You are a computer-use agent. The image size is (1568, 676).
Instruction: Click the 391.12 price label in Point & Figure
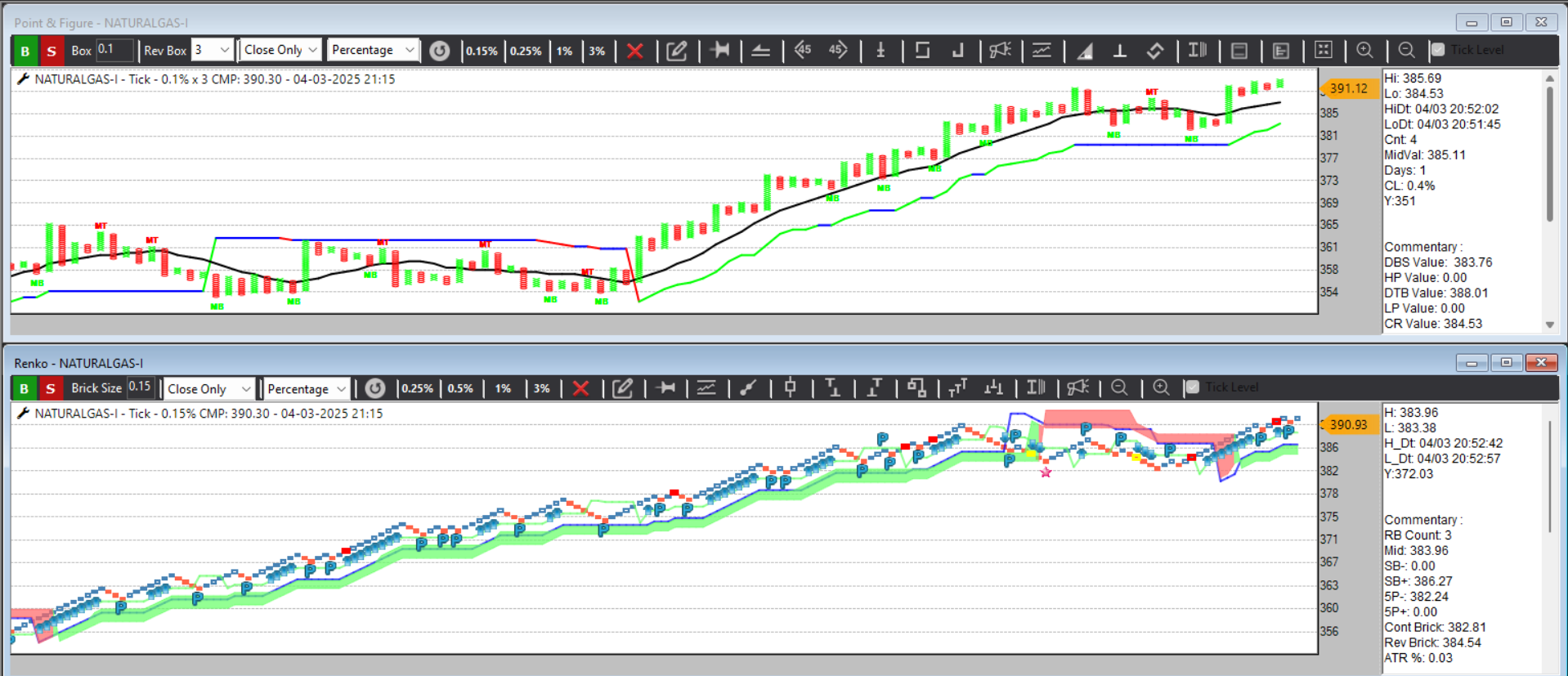(x=1348, y=88)
